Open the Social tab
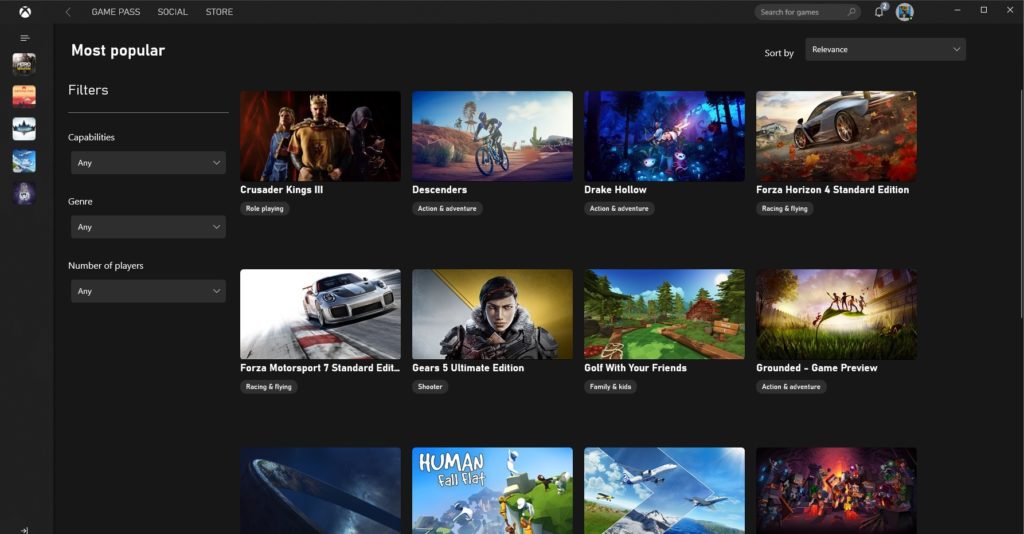The width and height of the screenshot is (1024, 534). (172, 12)
